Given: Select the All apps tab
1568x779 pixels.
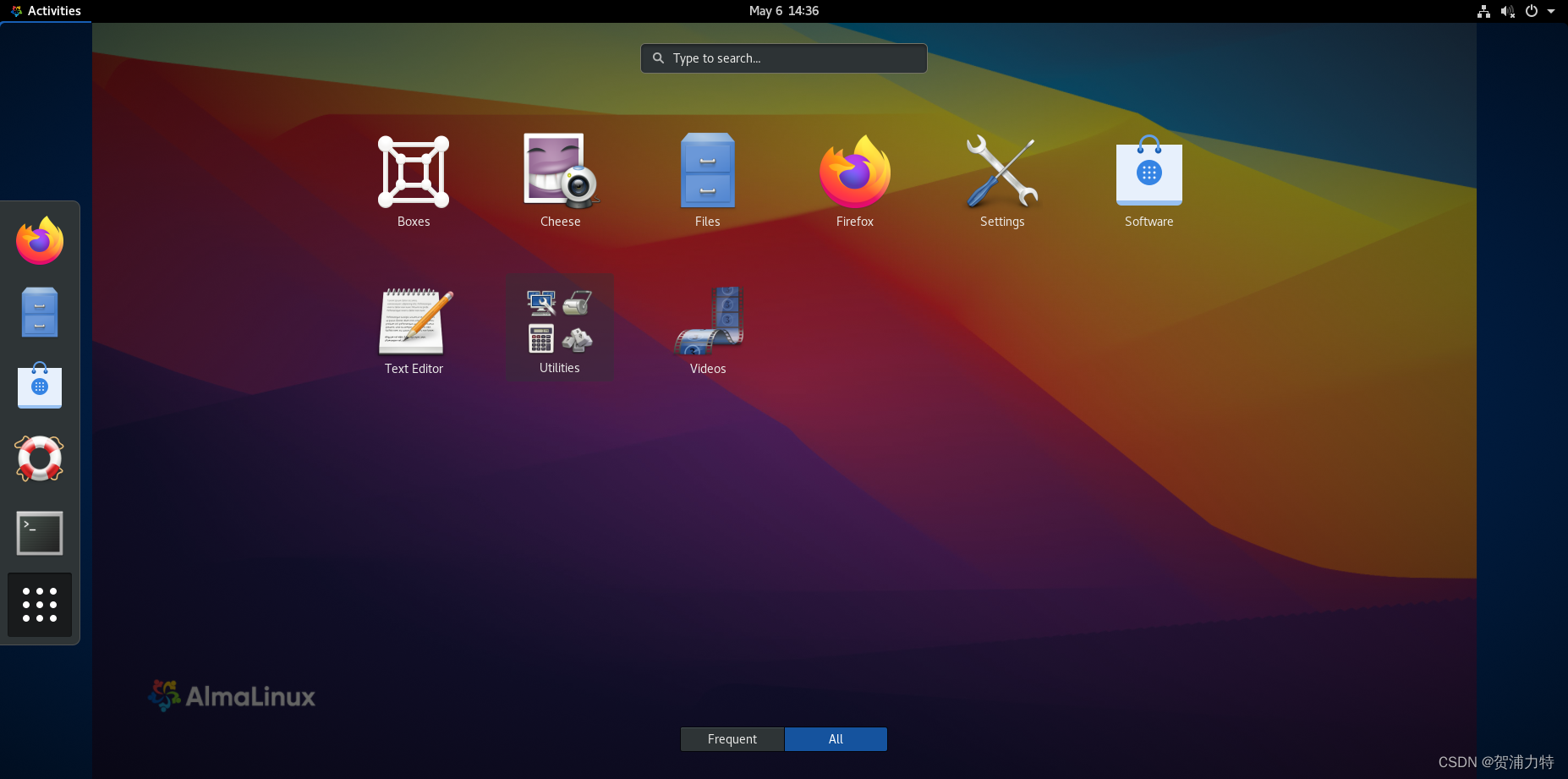Looking at the screenshot, I should (x=836, y=738).
